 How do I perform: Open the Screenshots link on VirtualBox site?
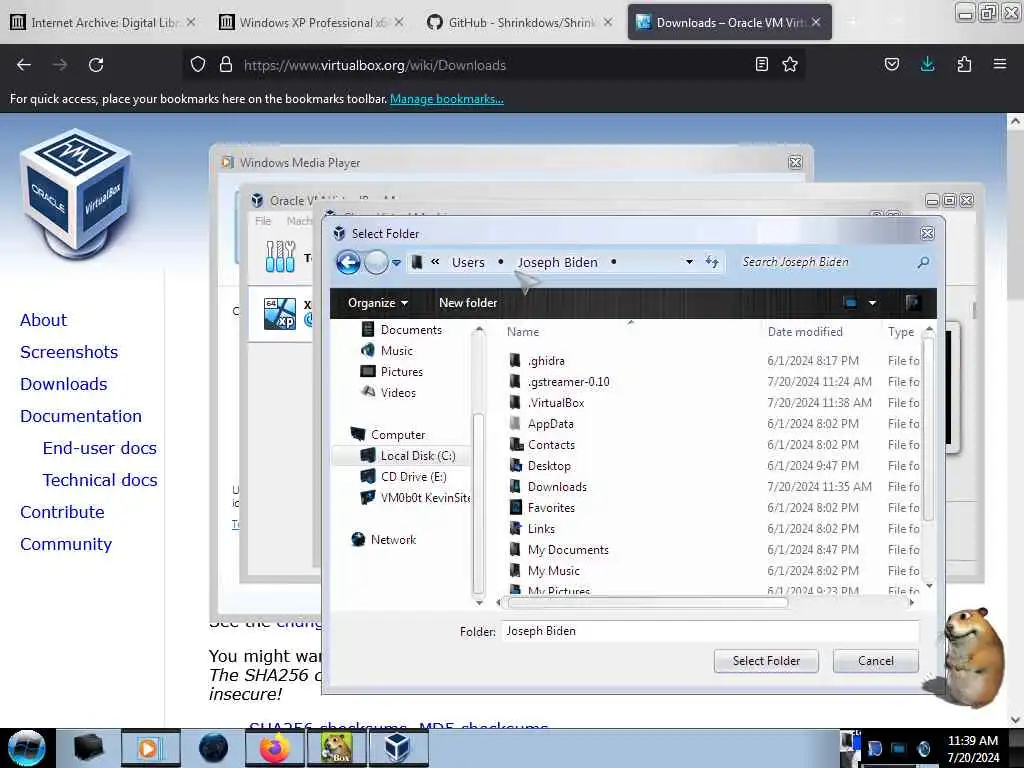pos(69,352)
